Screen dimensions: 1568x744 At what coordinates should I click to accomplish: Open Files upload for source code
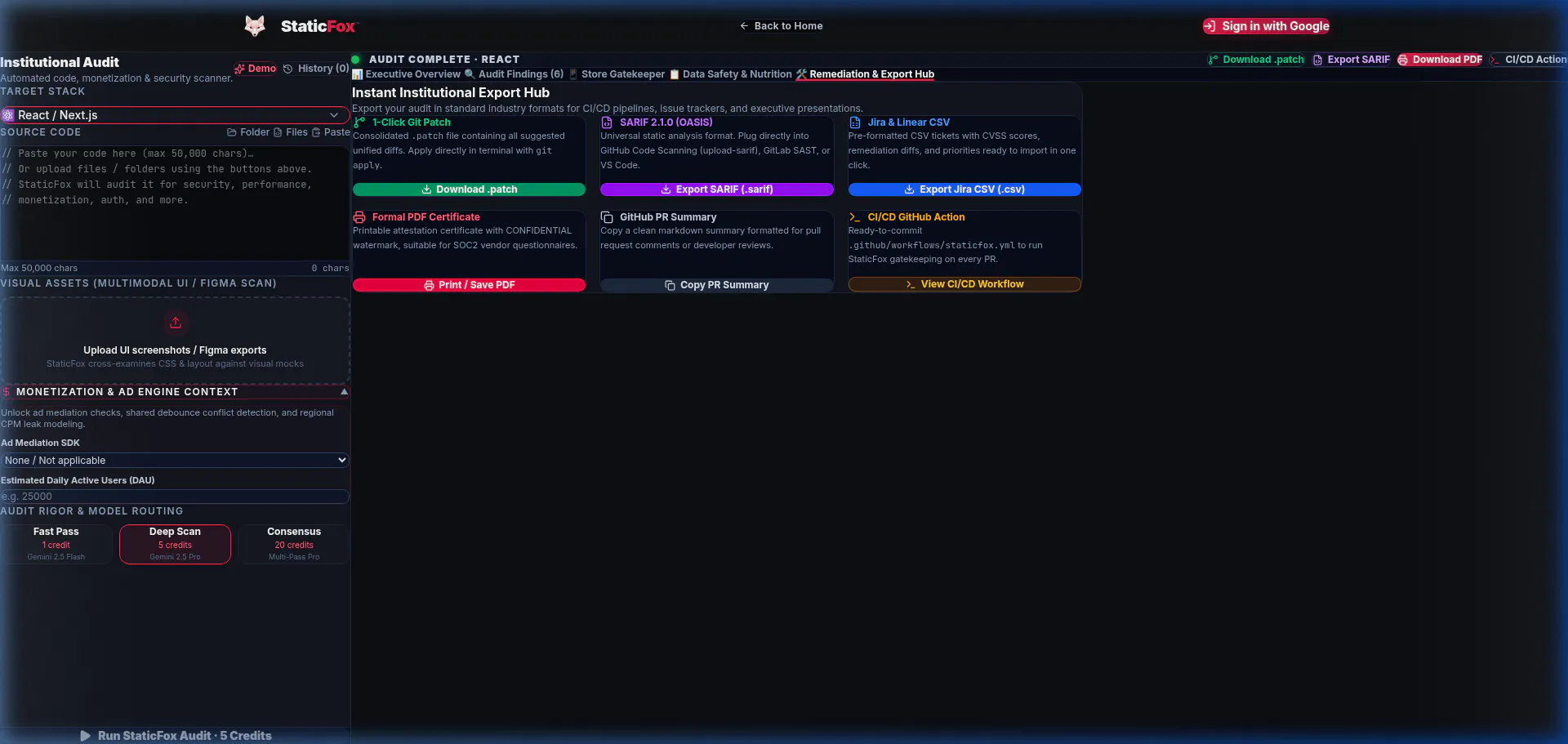(291, 132)
